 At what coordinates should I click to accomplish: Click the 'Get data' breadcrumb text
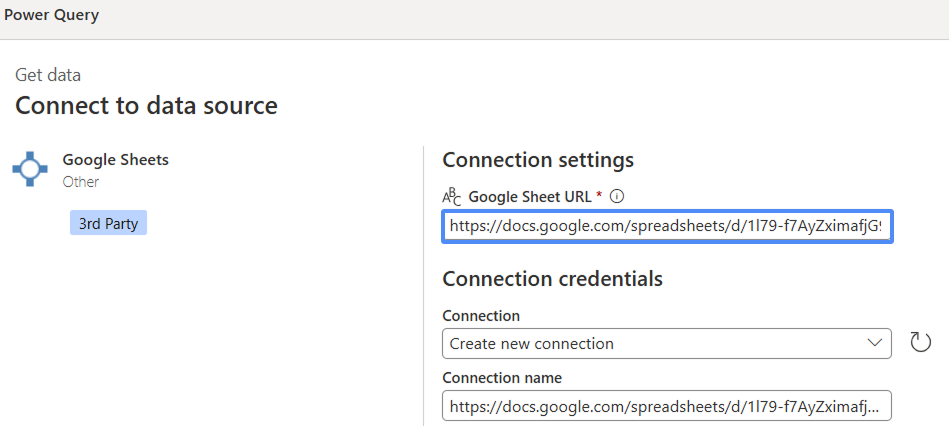[x=48, y=75]
